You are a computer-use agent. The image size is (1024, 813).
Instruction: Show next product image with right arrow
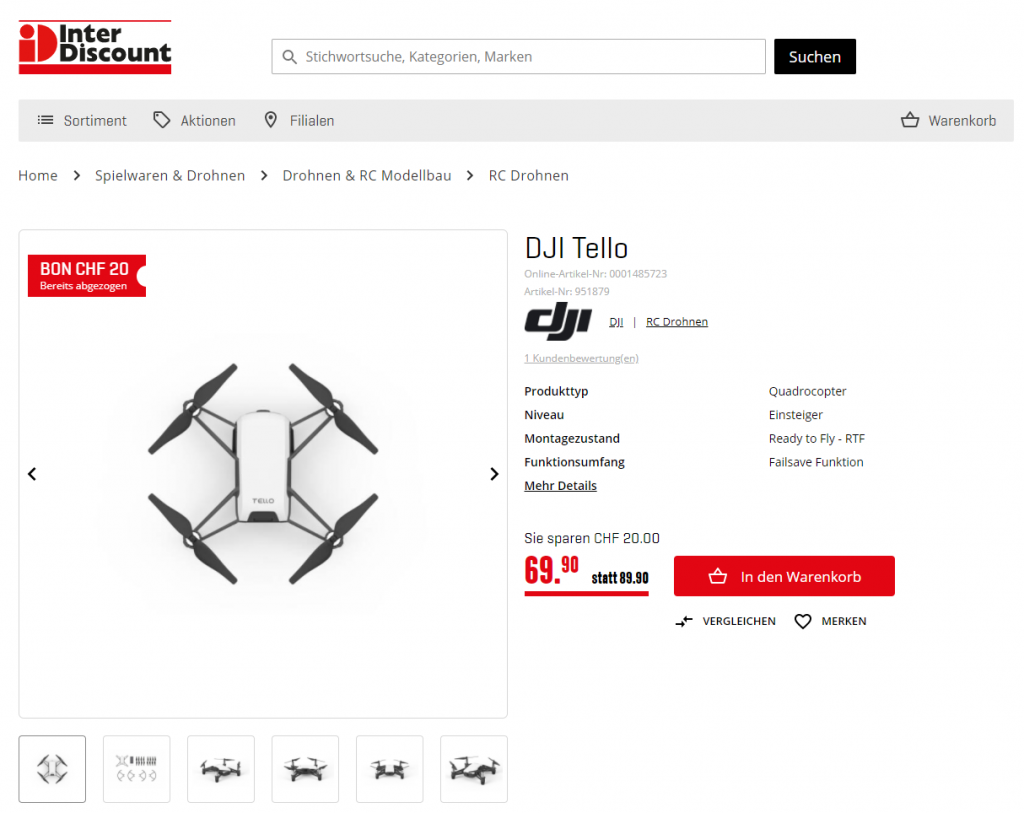494,474
